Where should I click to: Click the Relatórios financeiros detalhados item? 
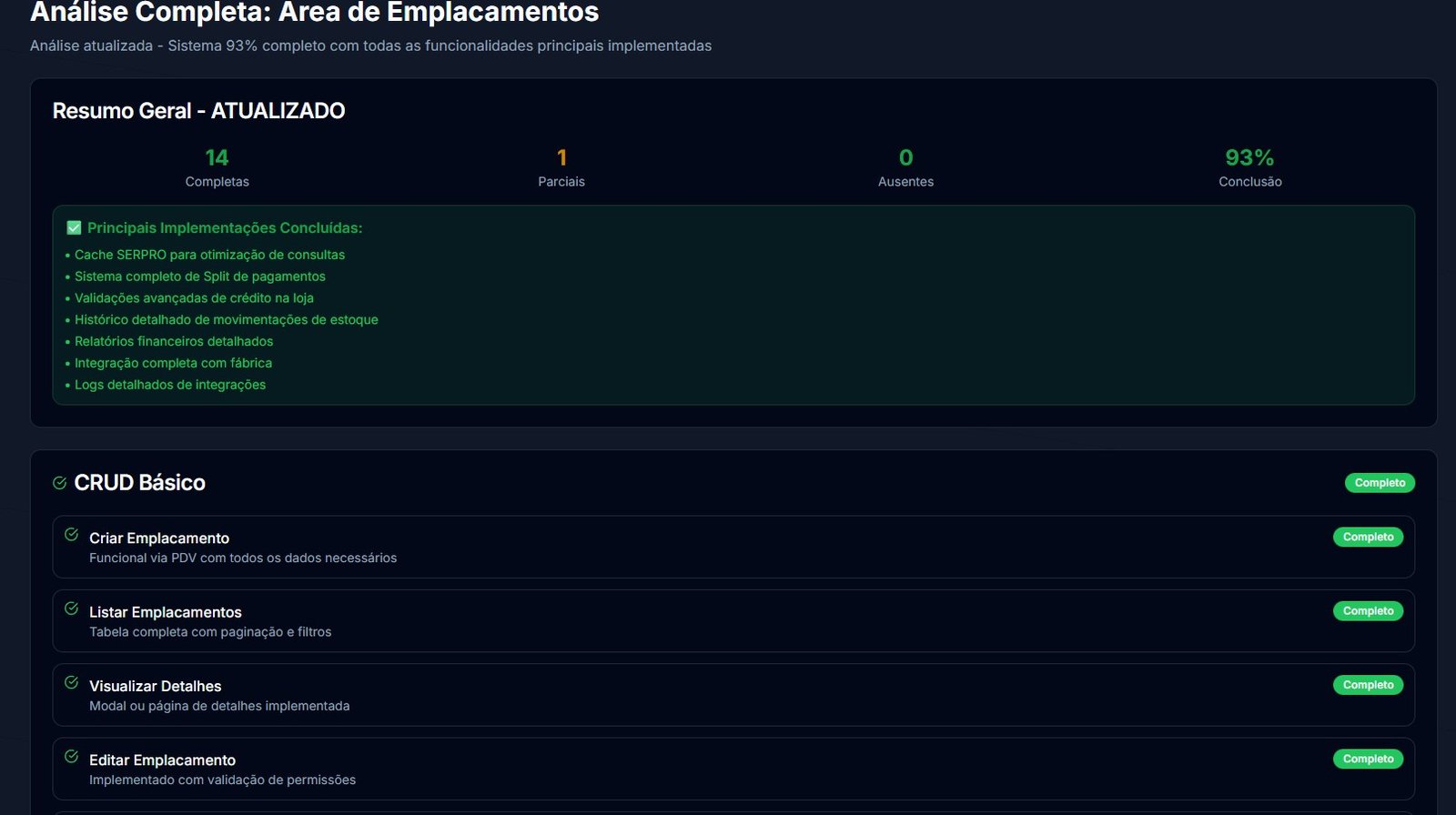pyautogui.click(x=173, y=341)
